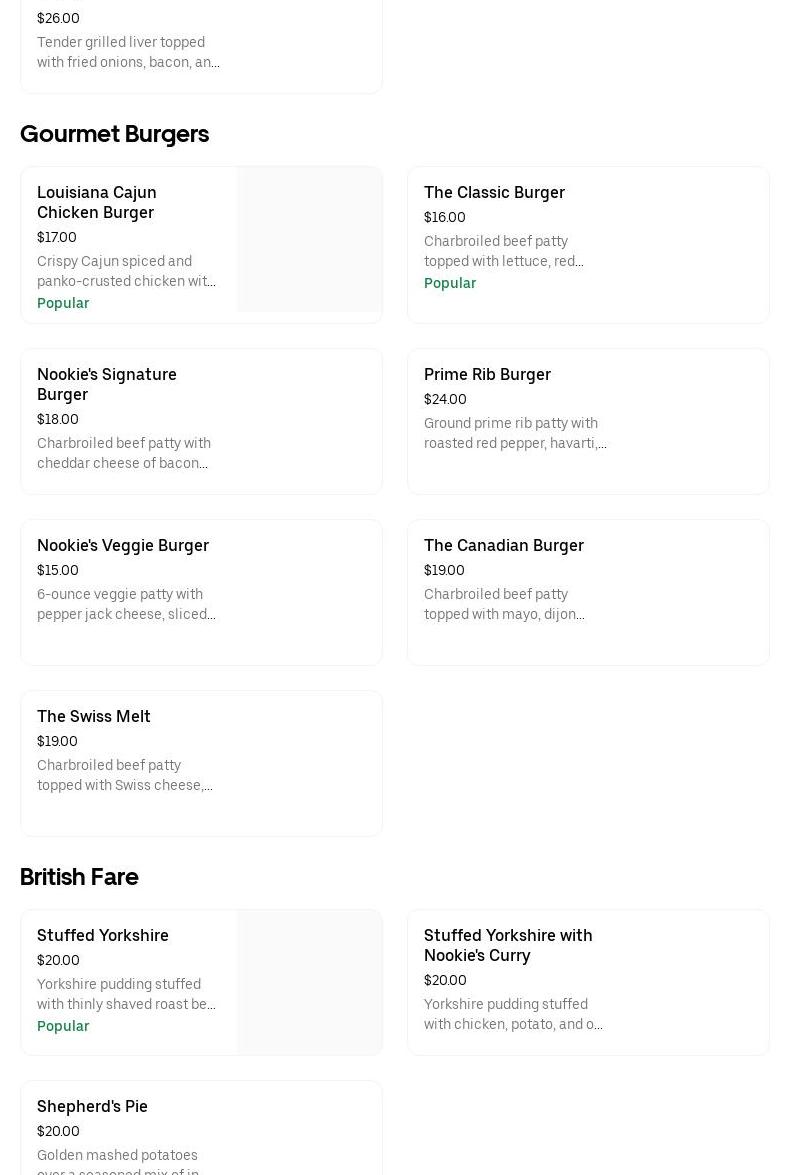
Task: Open The Canadian Burger item
Action: tap(503, 545)
